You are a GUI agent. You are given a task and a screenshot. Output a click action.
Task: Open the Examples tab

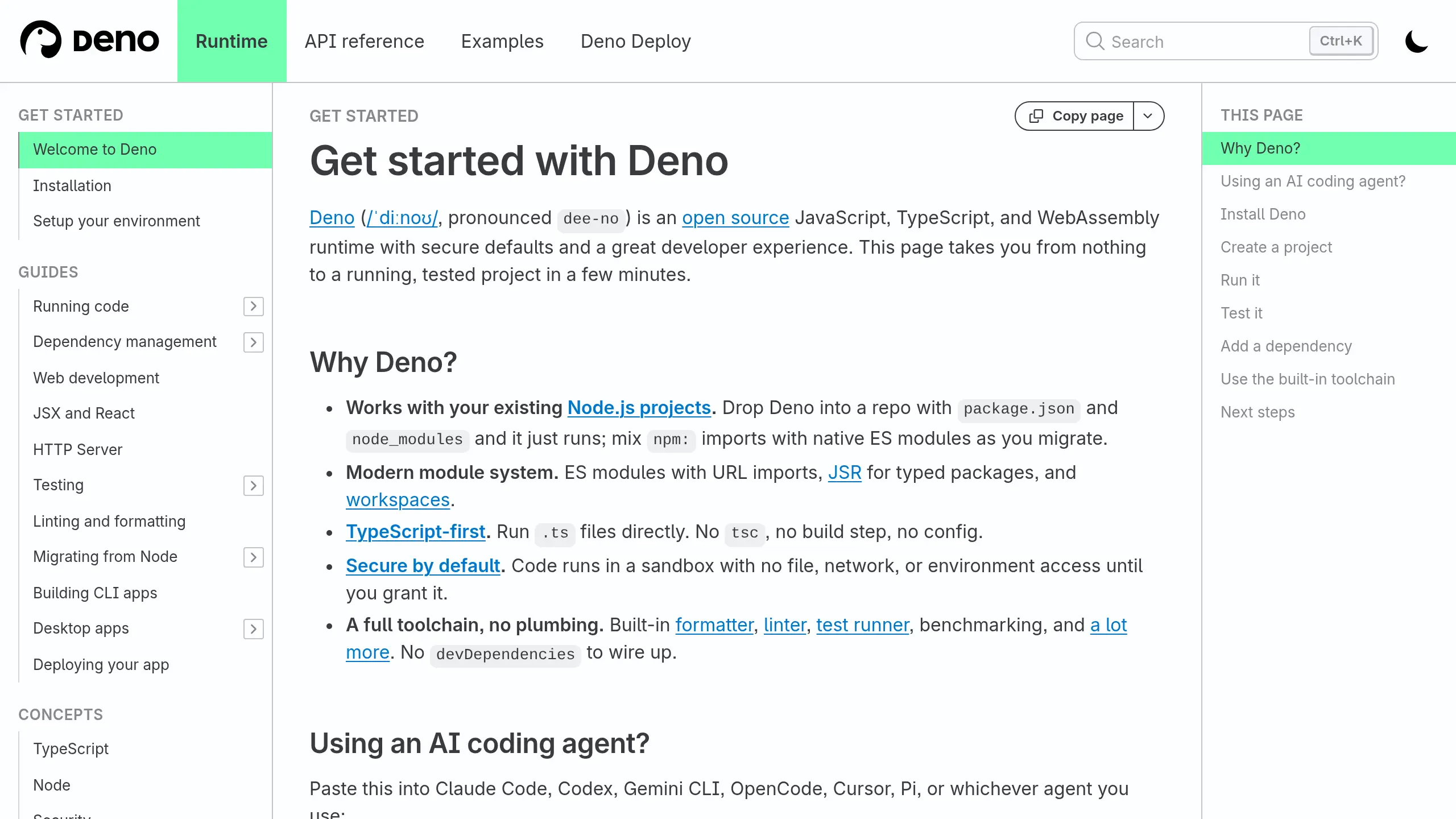502,41
